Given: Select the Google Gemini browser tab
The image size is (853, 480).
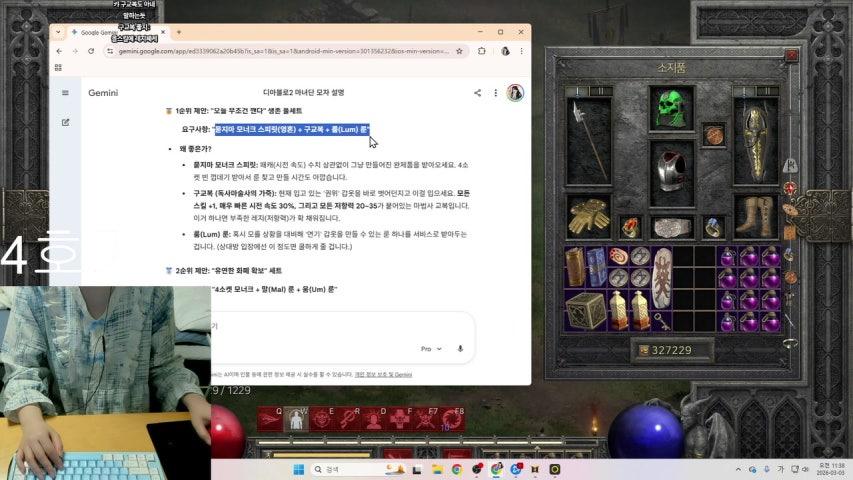Looking at the screenshot, I should [118, 33].
